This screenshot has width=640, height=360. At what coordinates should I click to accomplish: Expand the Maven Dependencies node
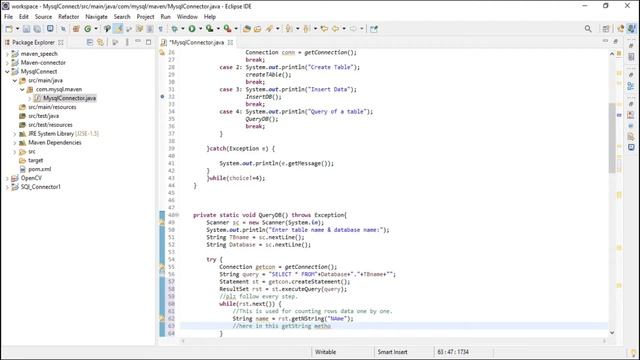coord(15,143)
